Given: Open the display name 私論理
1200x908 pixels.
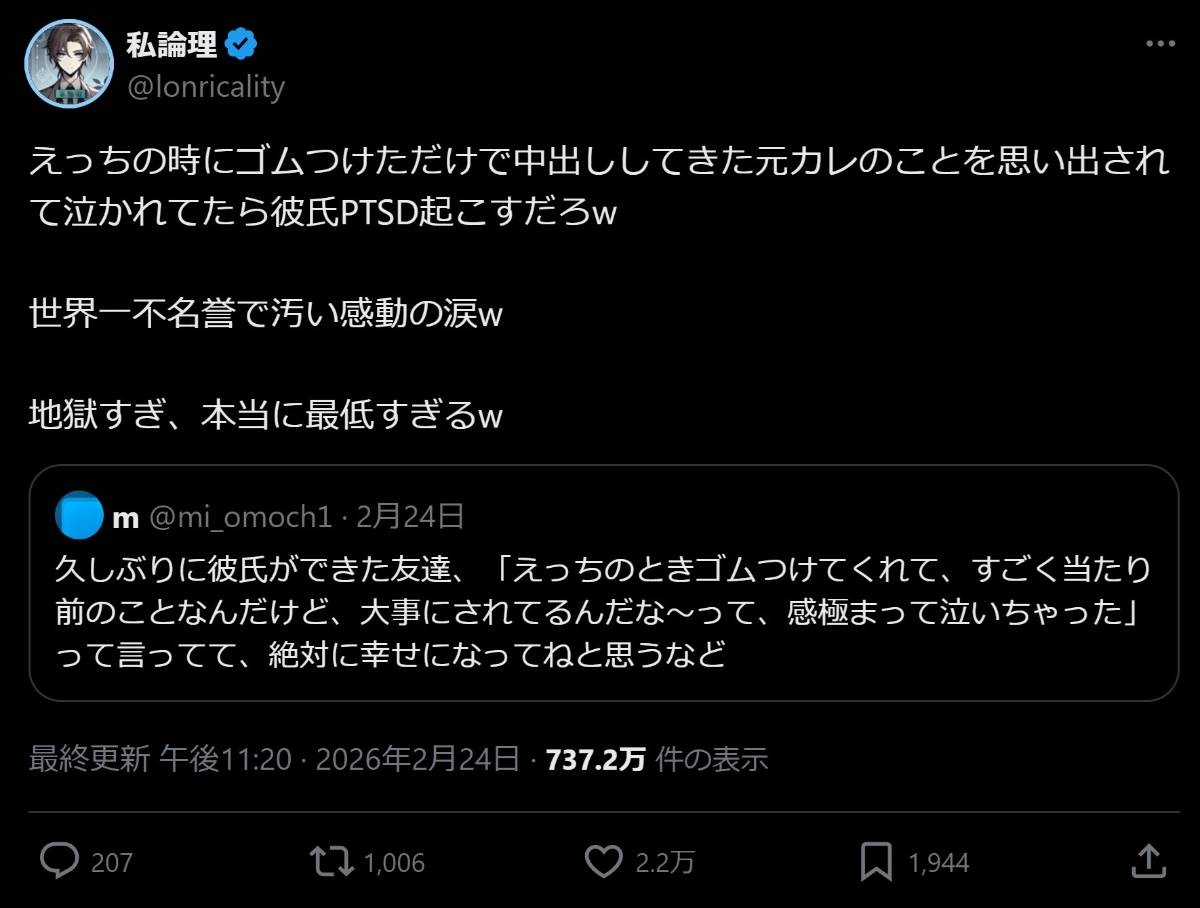Looking at the screenshot, I should (174, 44).
